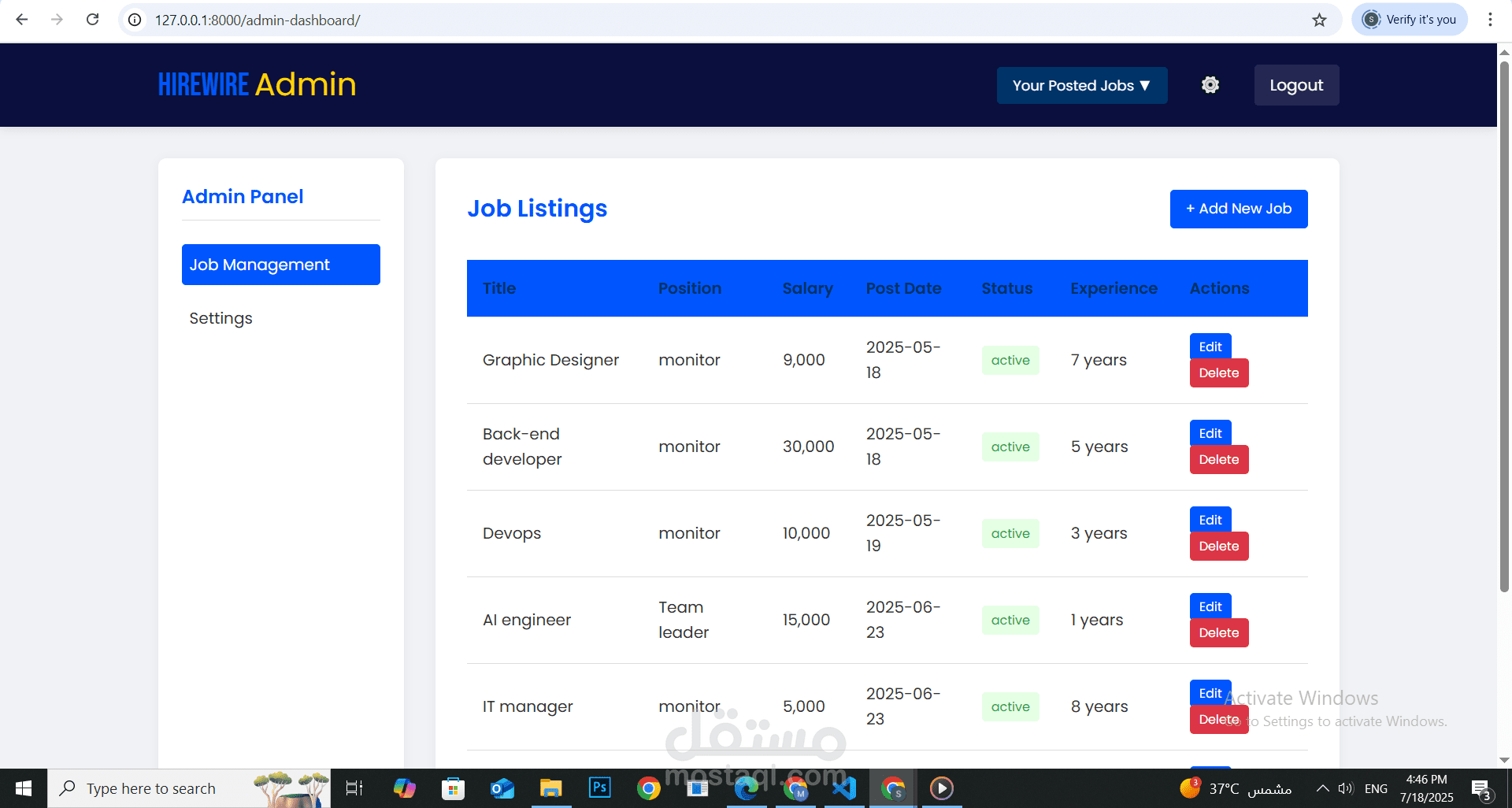Open Microsoft Store from the taskbar
This screenshot has width=1512, height=808.
pyautogui.click(x=453, y=788)
